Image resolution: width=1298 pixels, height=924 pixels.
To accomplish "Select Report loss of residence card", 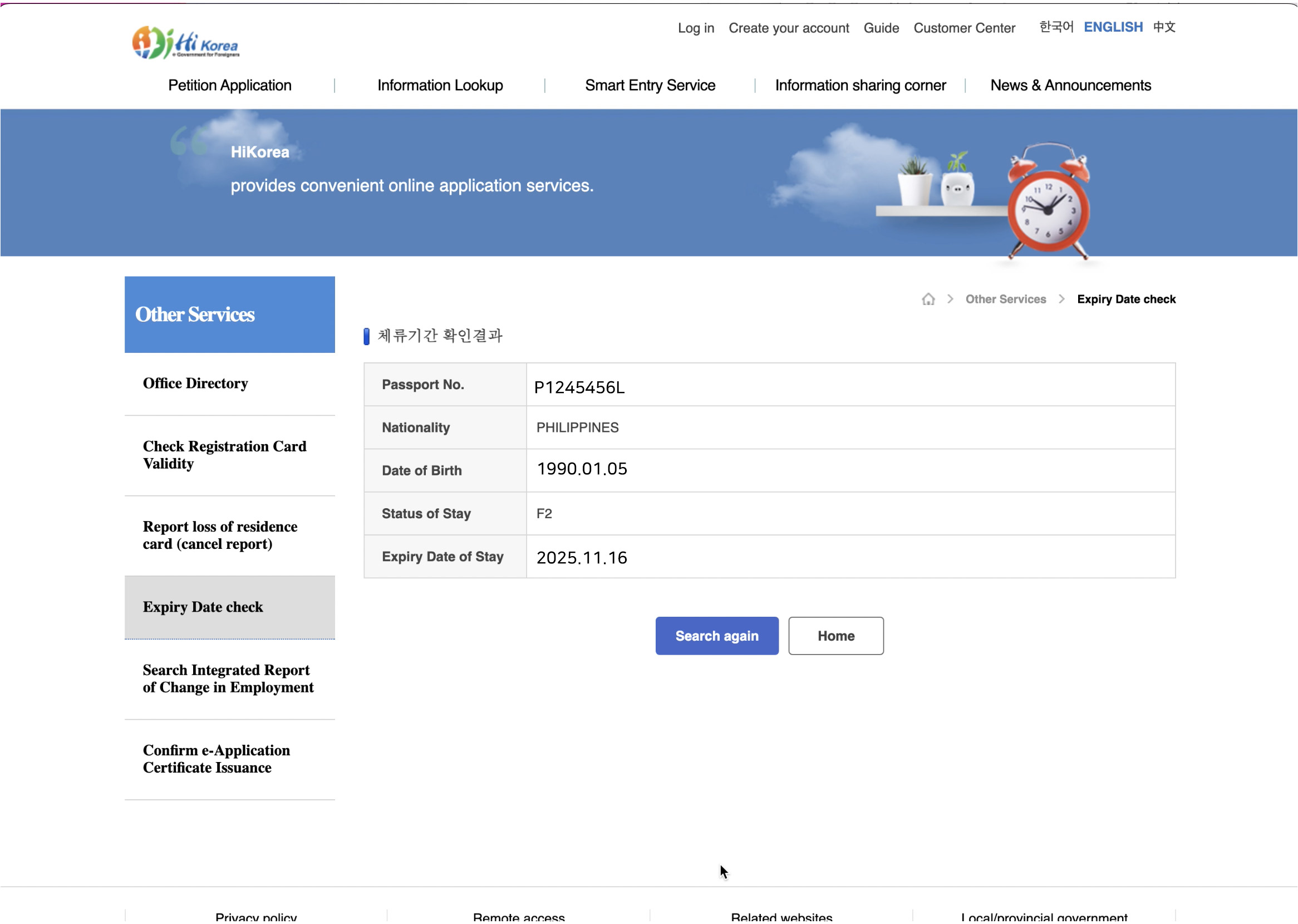I will [220, 535].
